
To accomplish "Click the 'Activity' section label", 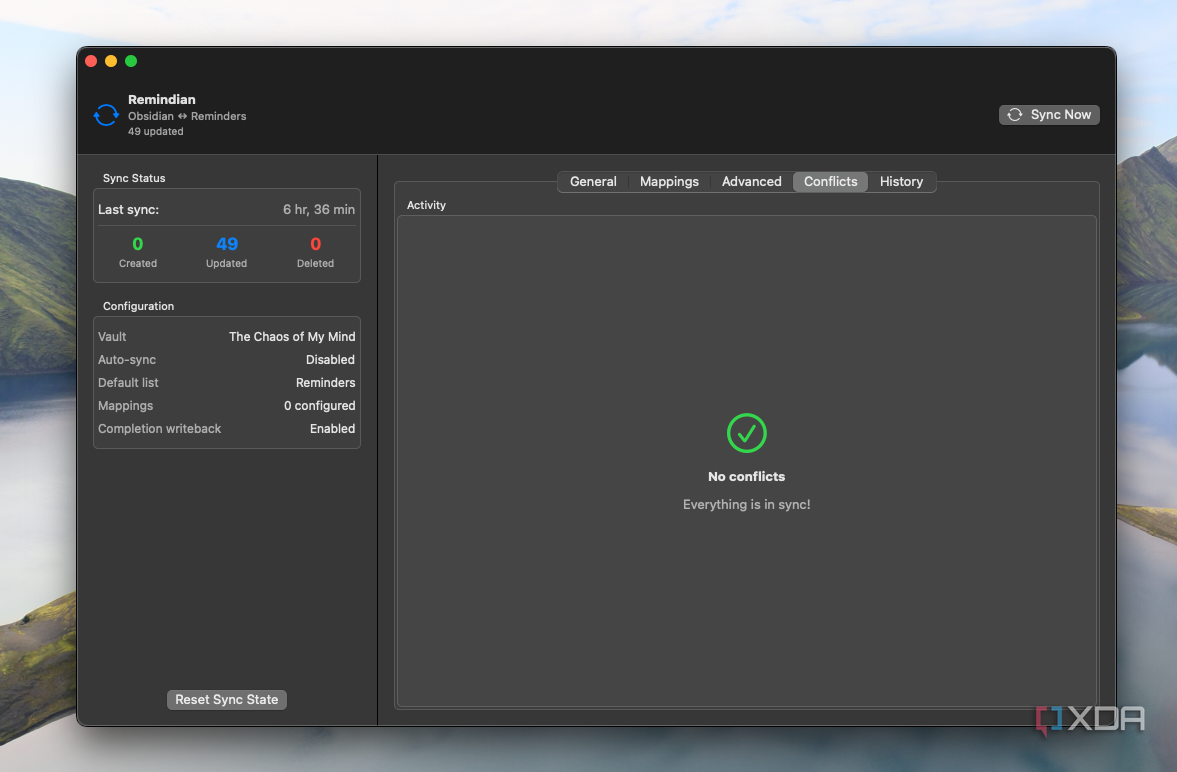I will click(426, 205).
